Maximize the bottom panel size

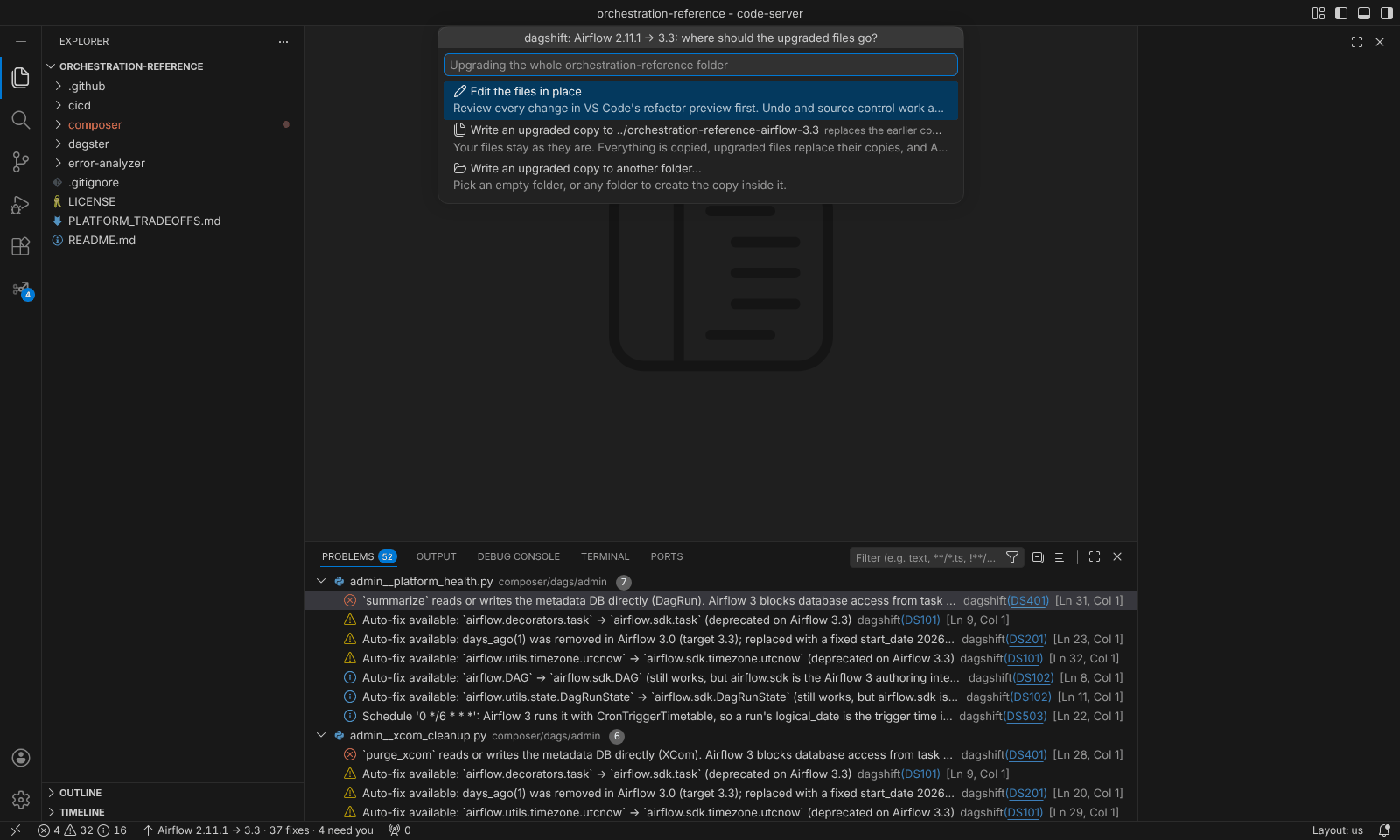[1095, 556]
